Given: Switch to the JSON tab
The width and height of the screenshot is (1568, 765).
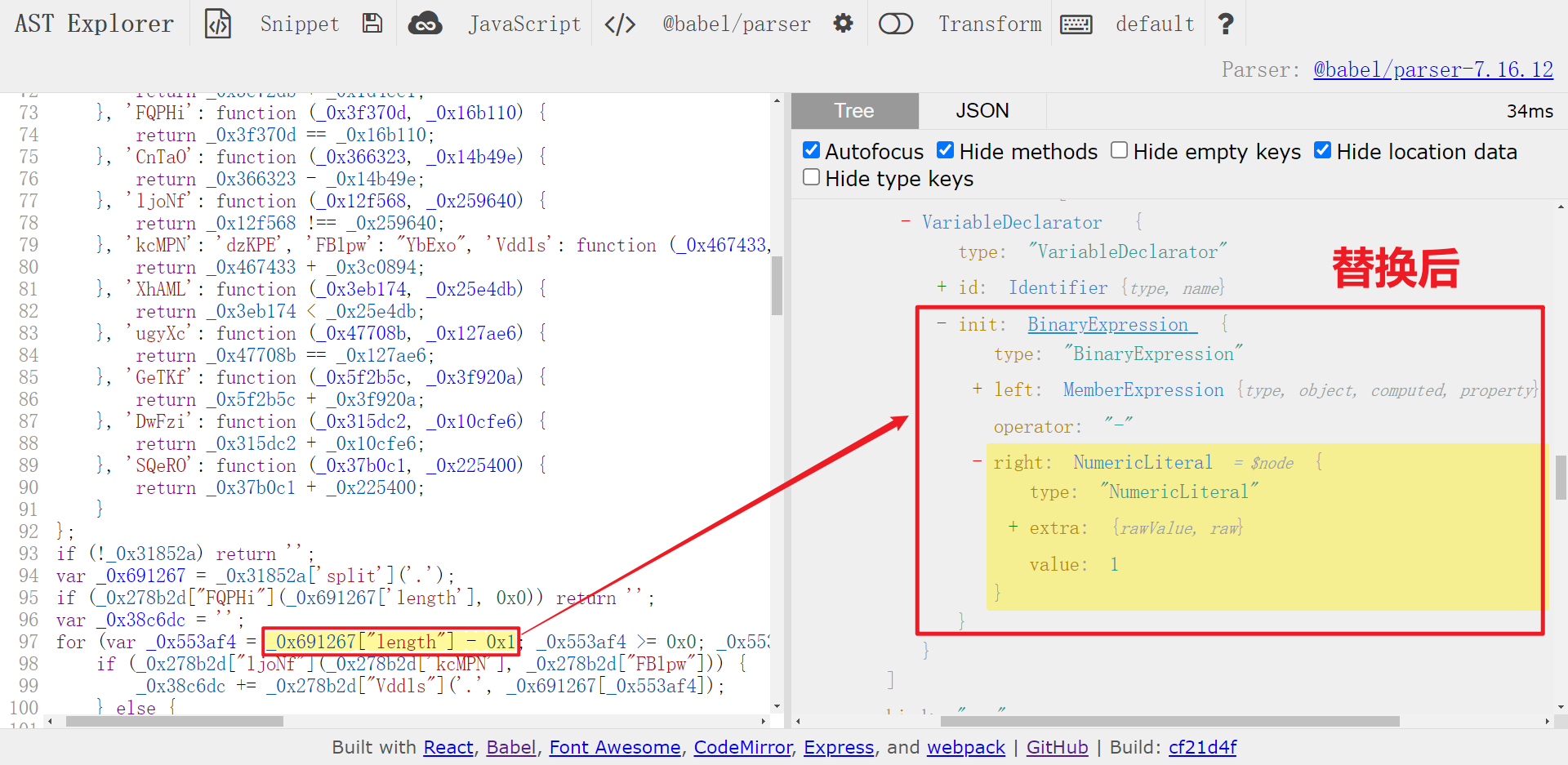Looking at the screenshot, I should pos(982,110).
